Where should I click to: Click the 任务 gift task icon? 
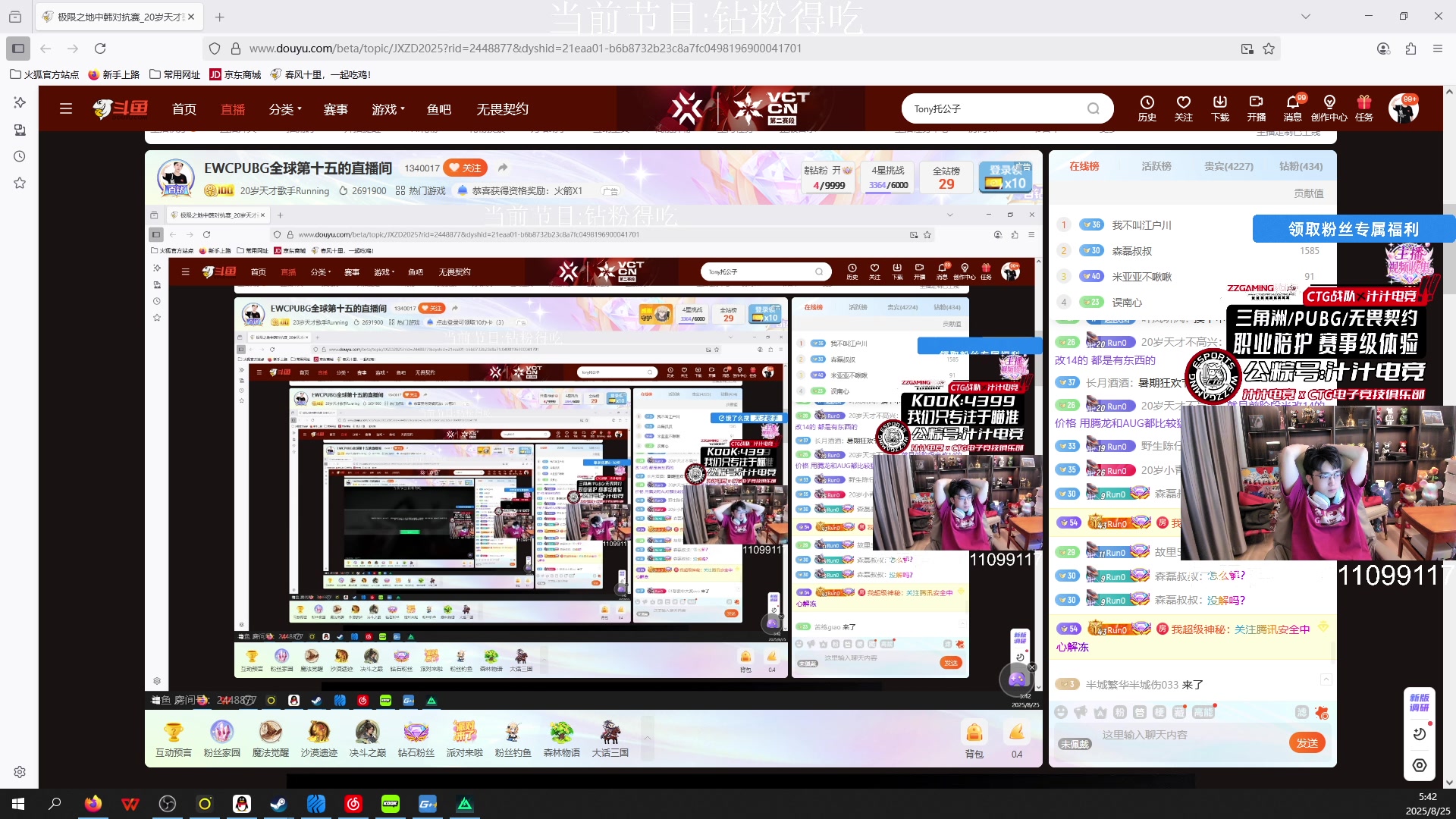point(1364,108)
